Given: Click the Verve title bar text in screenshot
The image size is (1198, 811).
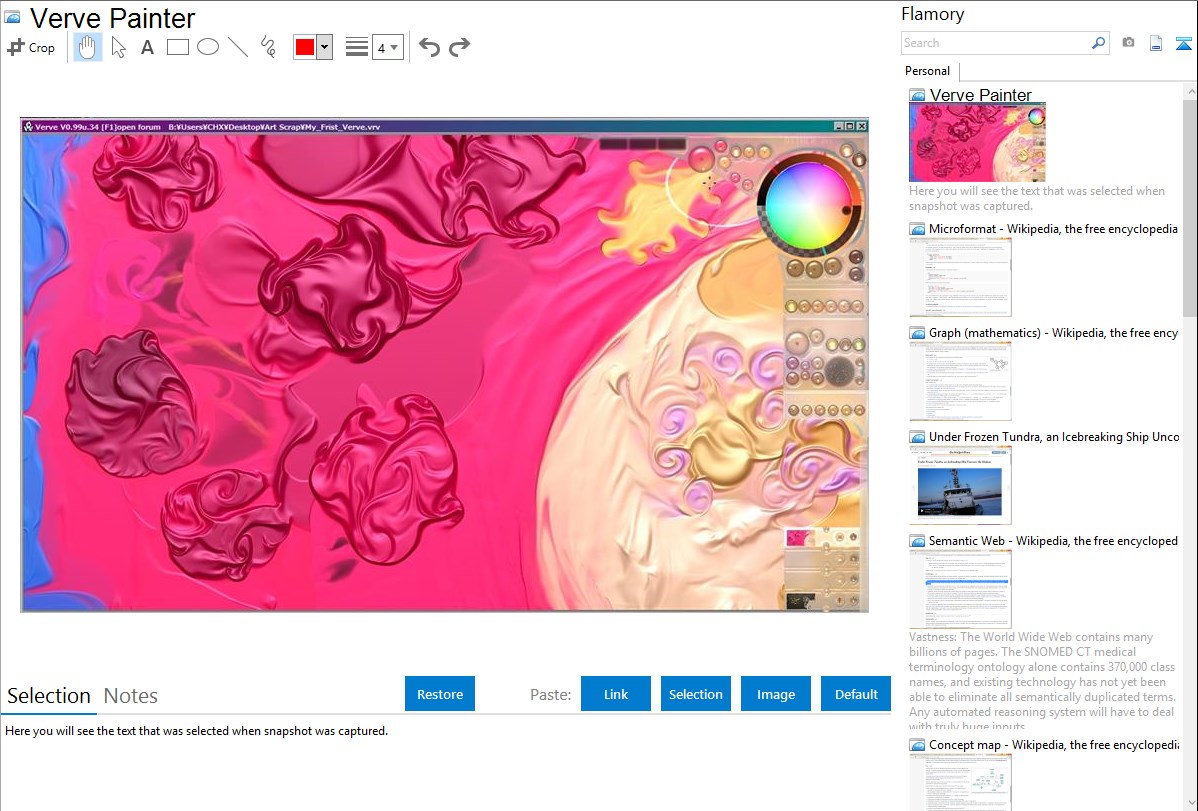Looking at the screenshot, I should click(x=208, y=127).
